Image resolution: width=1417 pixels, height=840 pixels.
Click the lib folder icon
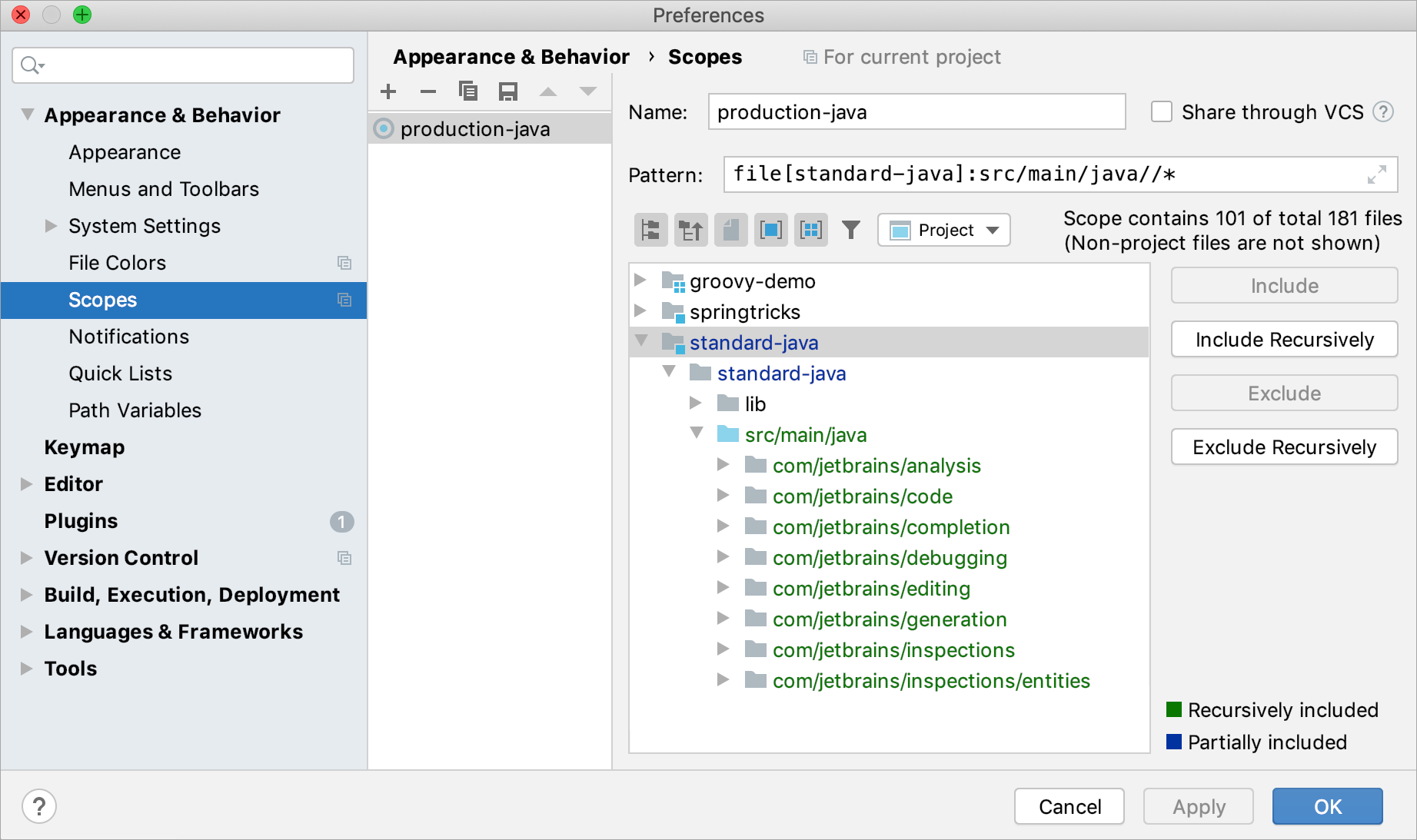pos(728,403)
